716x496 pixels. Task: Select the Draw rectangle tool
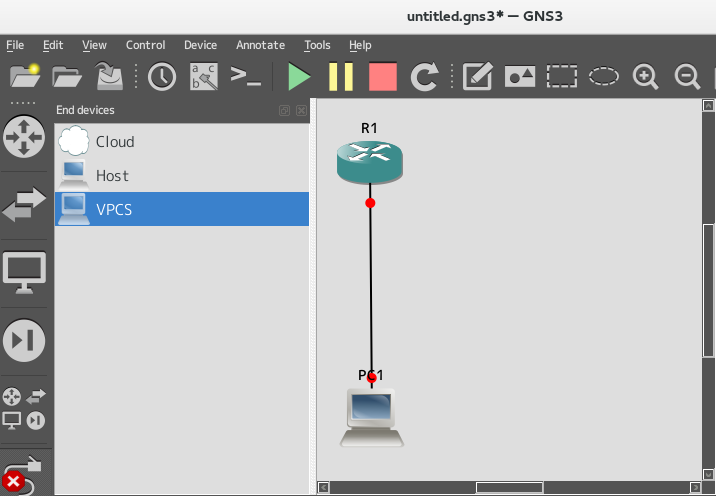tap(562, 76)
